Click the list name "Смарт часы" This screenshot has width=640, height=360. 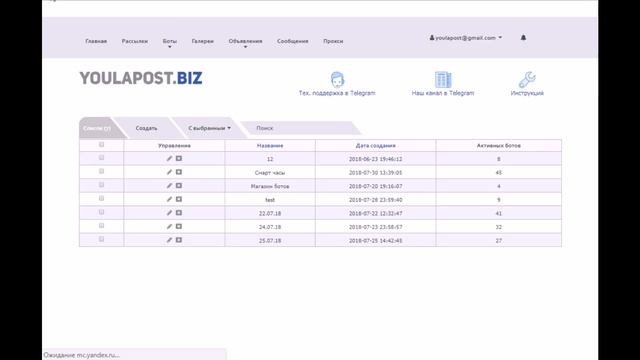(x=270, y=173)
